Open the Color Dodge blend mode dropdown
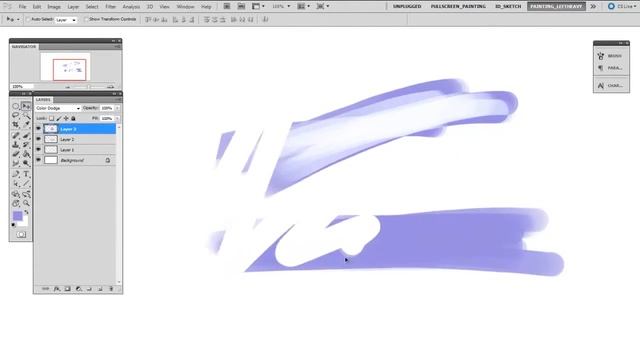Viewport: 640px width, 360px height. (x=58, y=108)
